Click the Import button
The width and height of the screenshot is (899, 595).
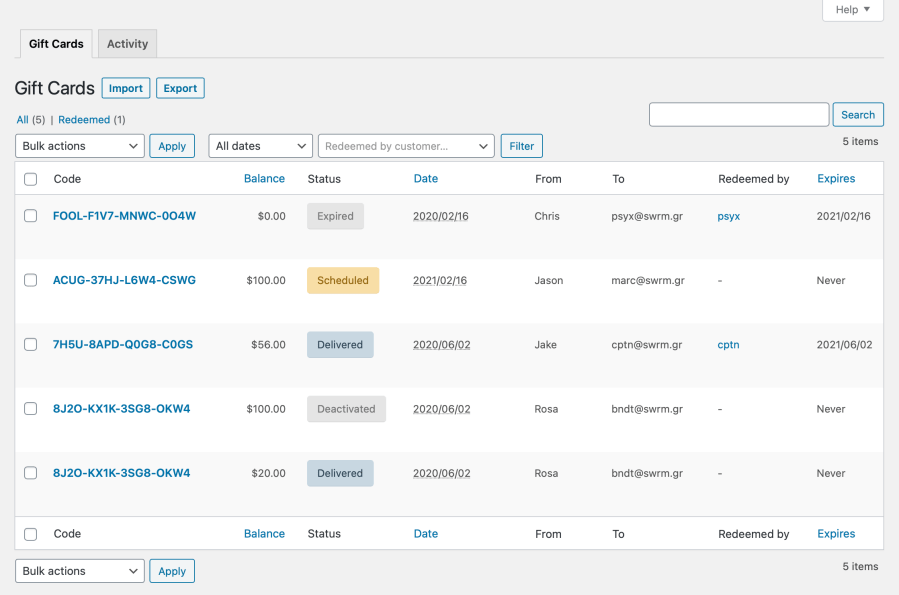click(125, 87)
